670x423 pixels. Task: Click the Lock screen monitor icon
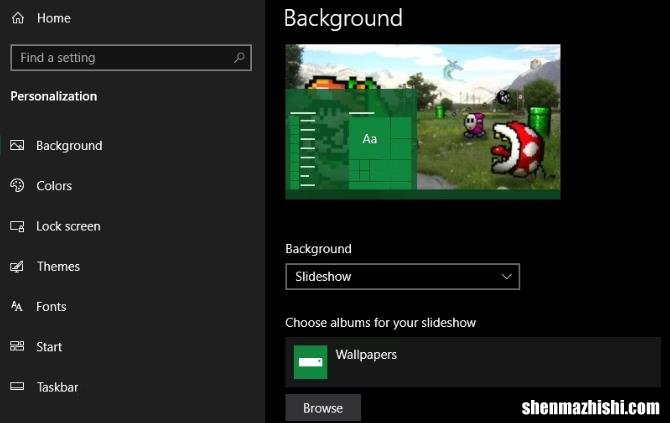pos(17,226)
